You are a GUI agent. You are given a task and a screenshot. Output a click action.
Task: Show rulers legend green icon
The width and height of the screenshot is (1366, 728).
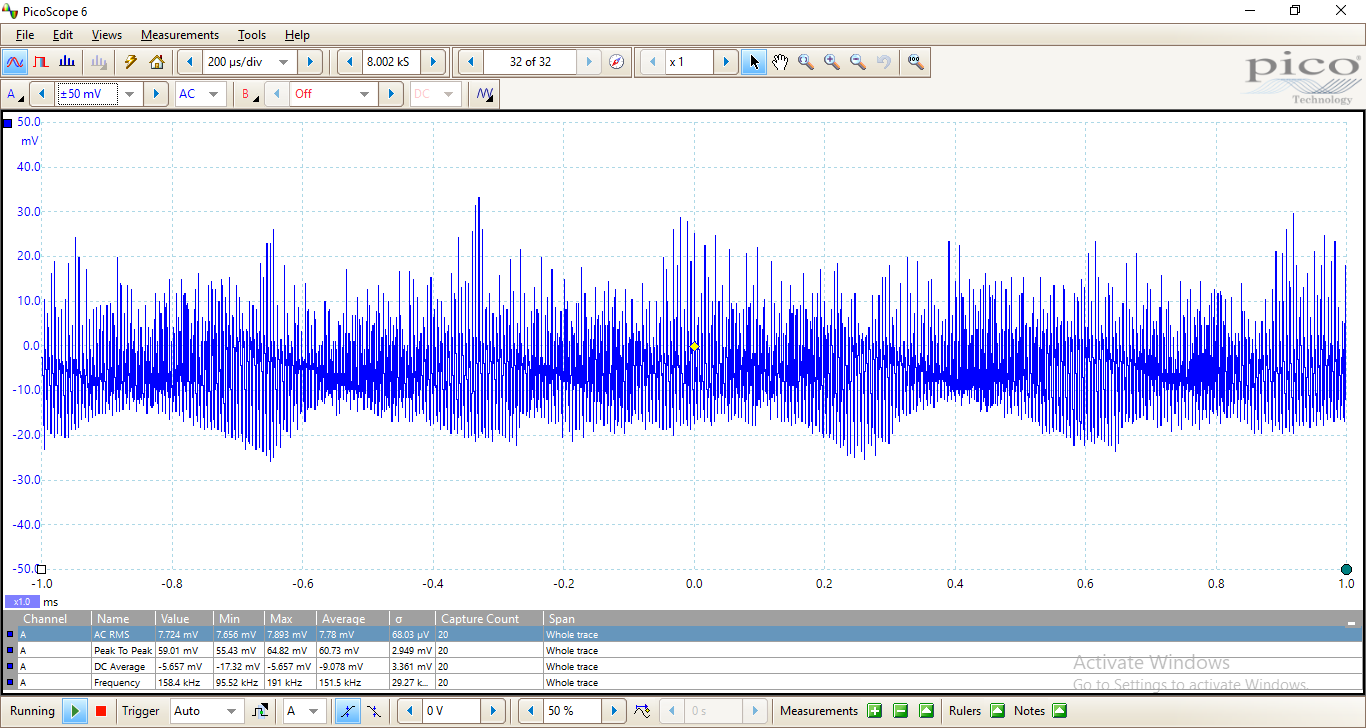[997, 711]
